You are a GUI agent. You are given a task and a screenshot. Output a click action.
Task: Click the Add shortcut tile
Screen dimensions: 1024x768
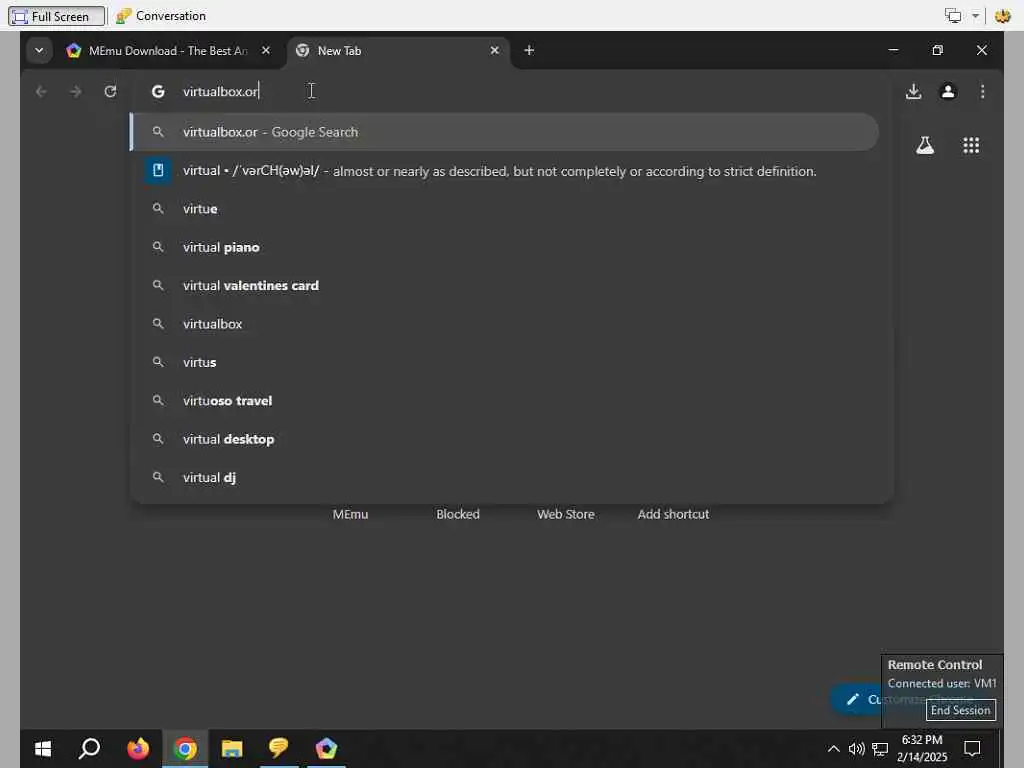[673, 514]
